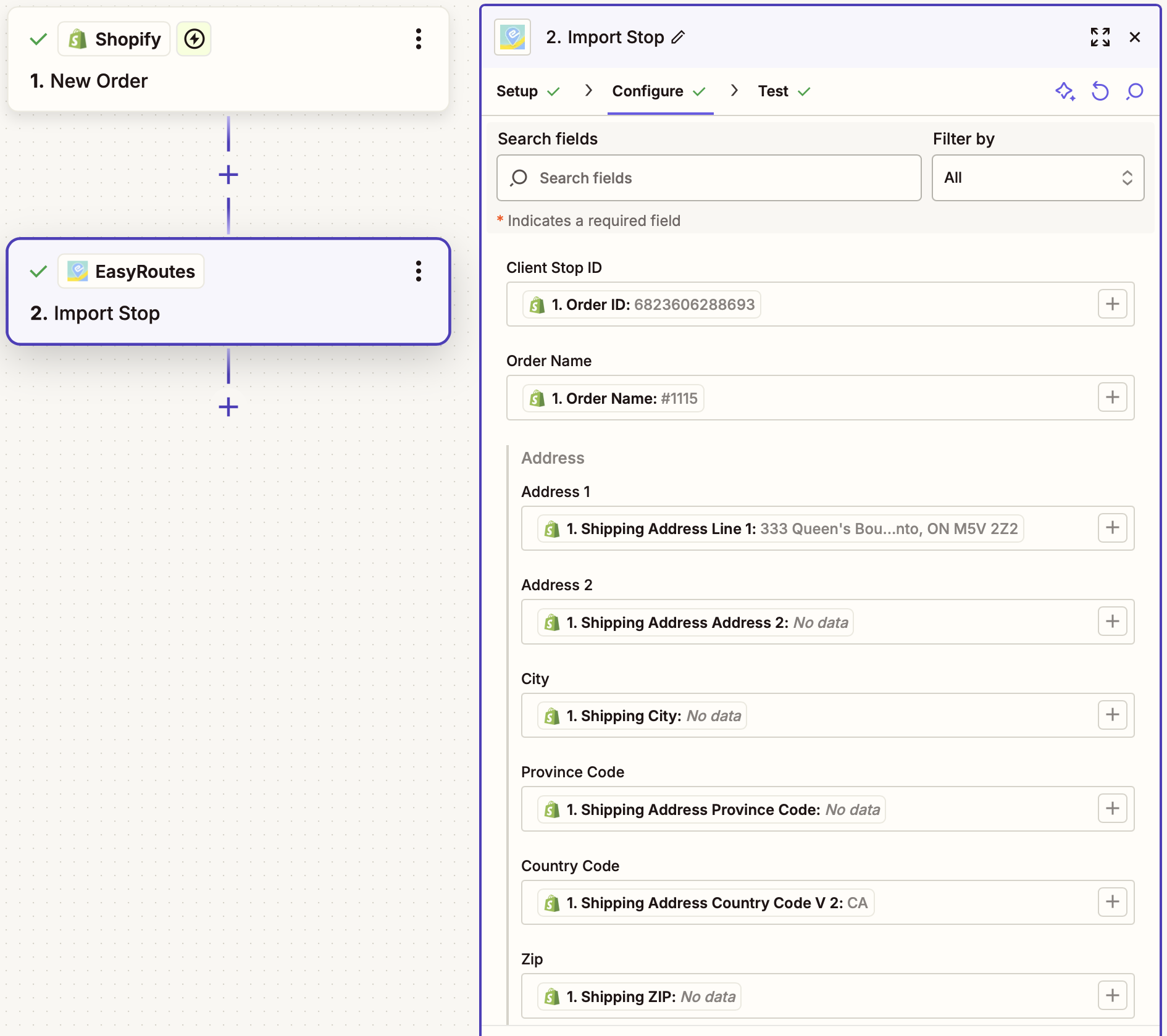This screenshot has height=1036, width=1167.
Task: Select the Shopify New Order step
Action: tap(228, 59)
